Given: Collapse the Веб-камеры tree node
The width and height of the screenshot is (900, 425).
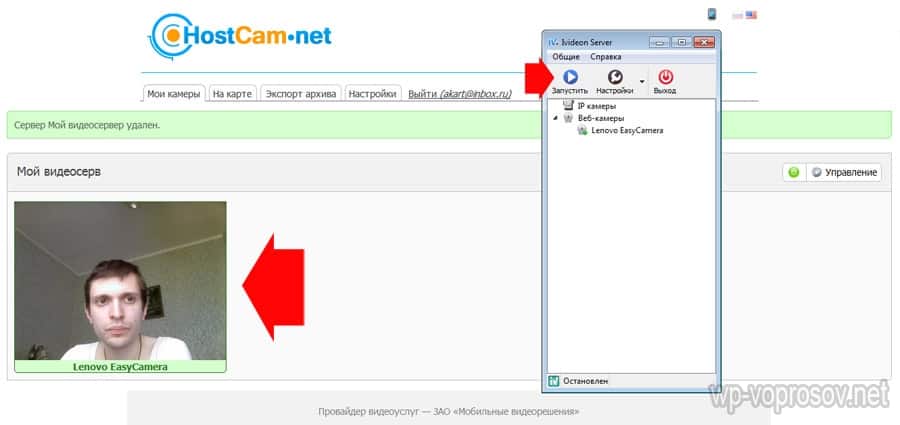Looking at the screenshot, I should click(x=555, y=118).
